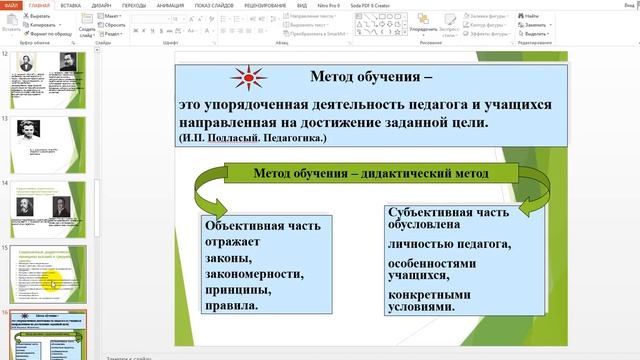Switch to ПОКАЗ СЛАЙДОВ slideshow tab
Image resolution: width=640 pixels, height=360 pixels.
(x=214, y=6)
